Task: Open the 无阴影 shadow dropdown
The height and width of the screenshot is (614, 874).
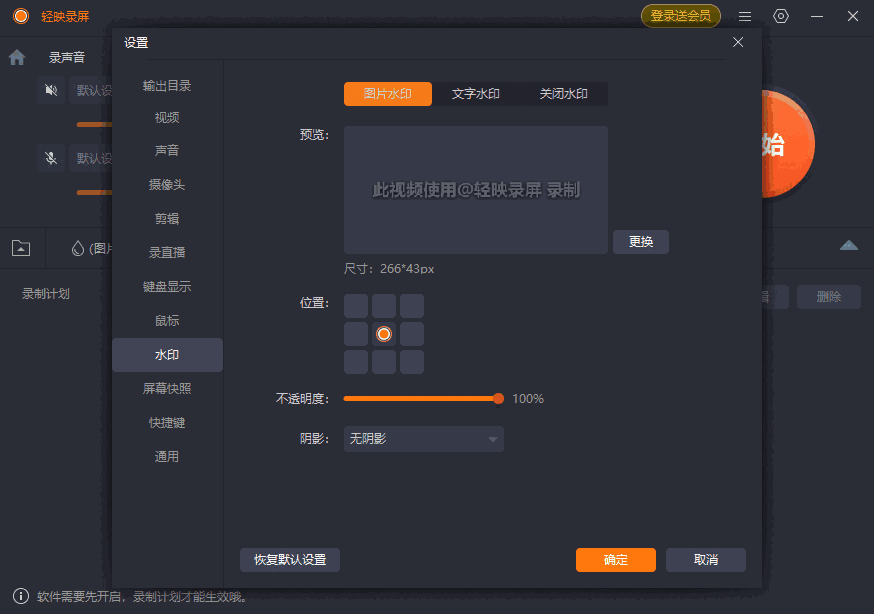Action: point(423,438)
